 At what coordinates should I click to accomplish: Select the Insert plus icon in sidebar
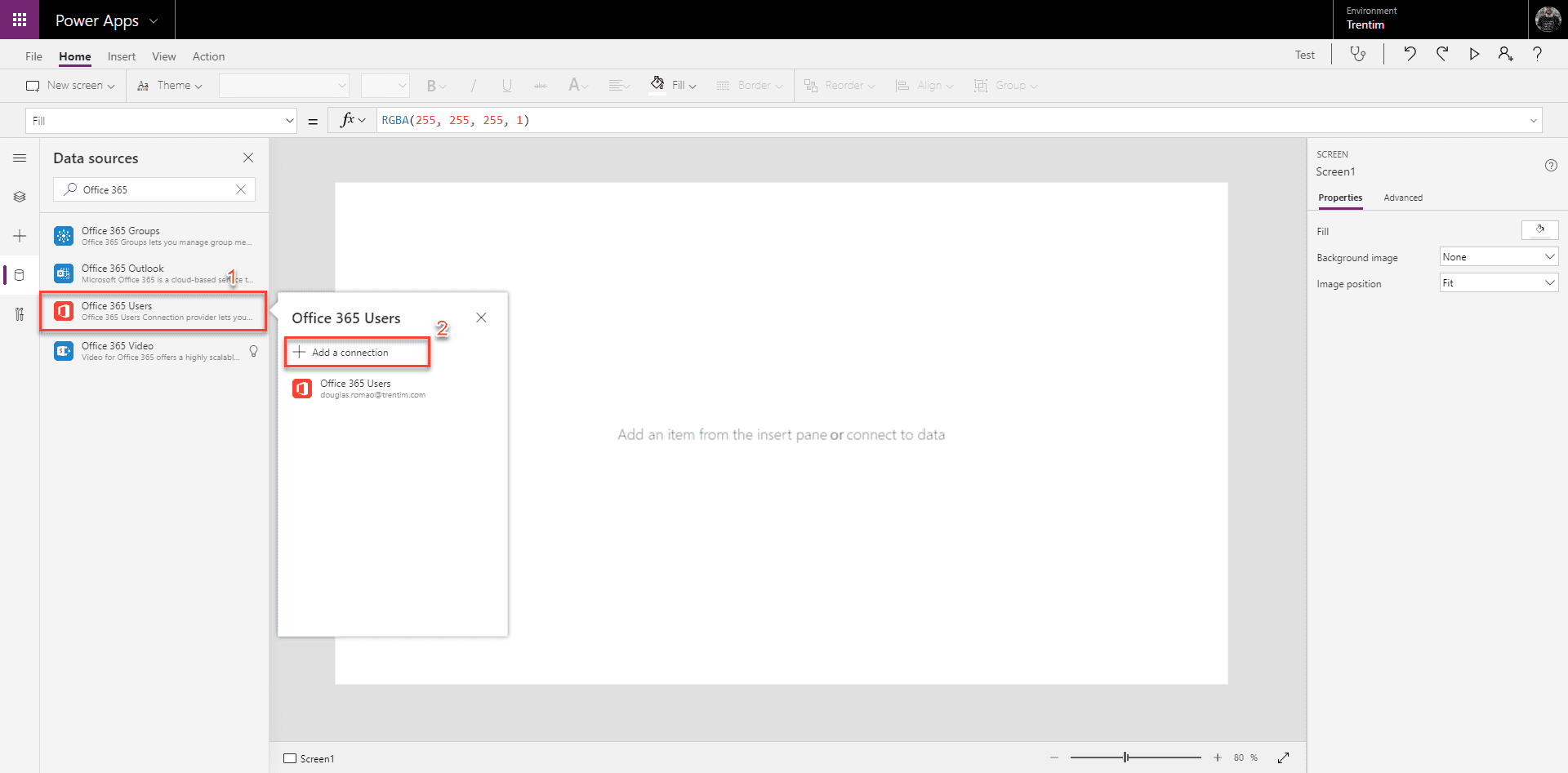pyautogui.click(x=20, y=236)
